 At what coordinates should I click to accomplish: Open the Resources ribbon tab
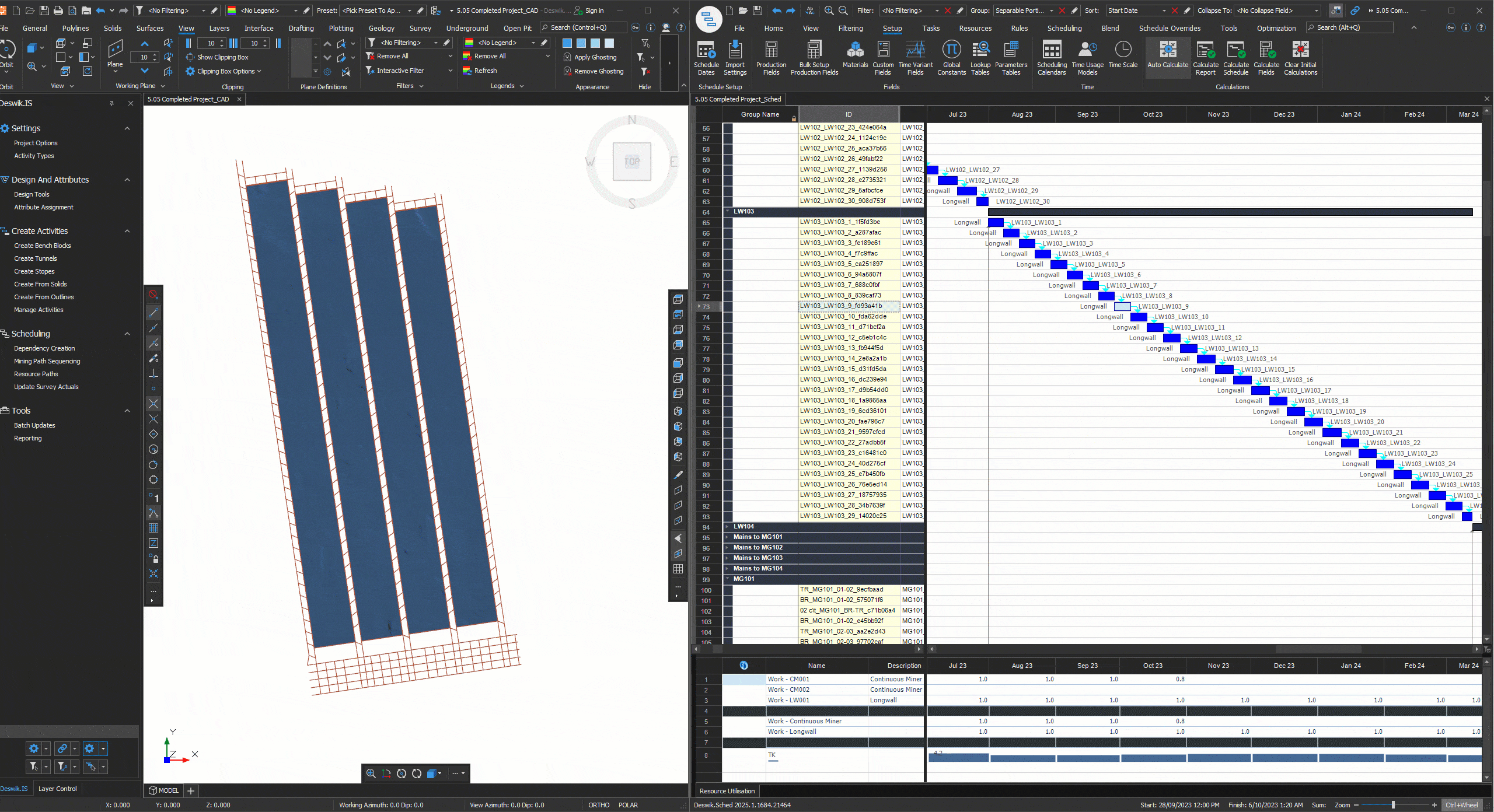pyautogui.click(x=975, y=28)
